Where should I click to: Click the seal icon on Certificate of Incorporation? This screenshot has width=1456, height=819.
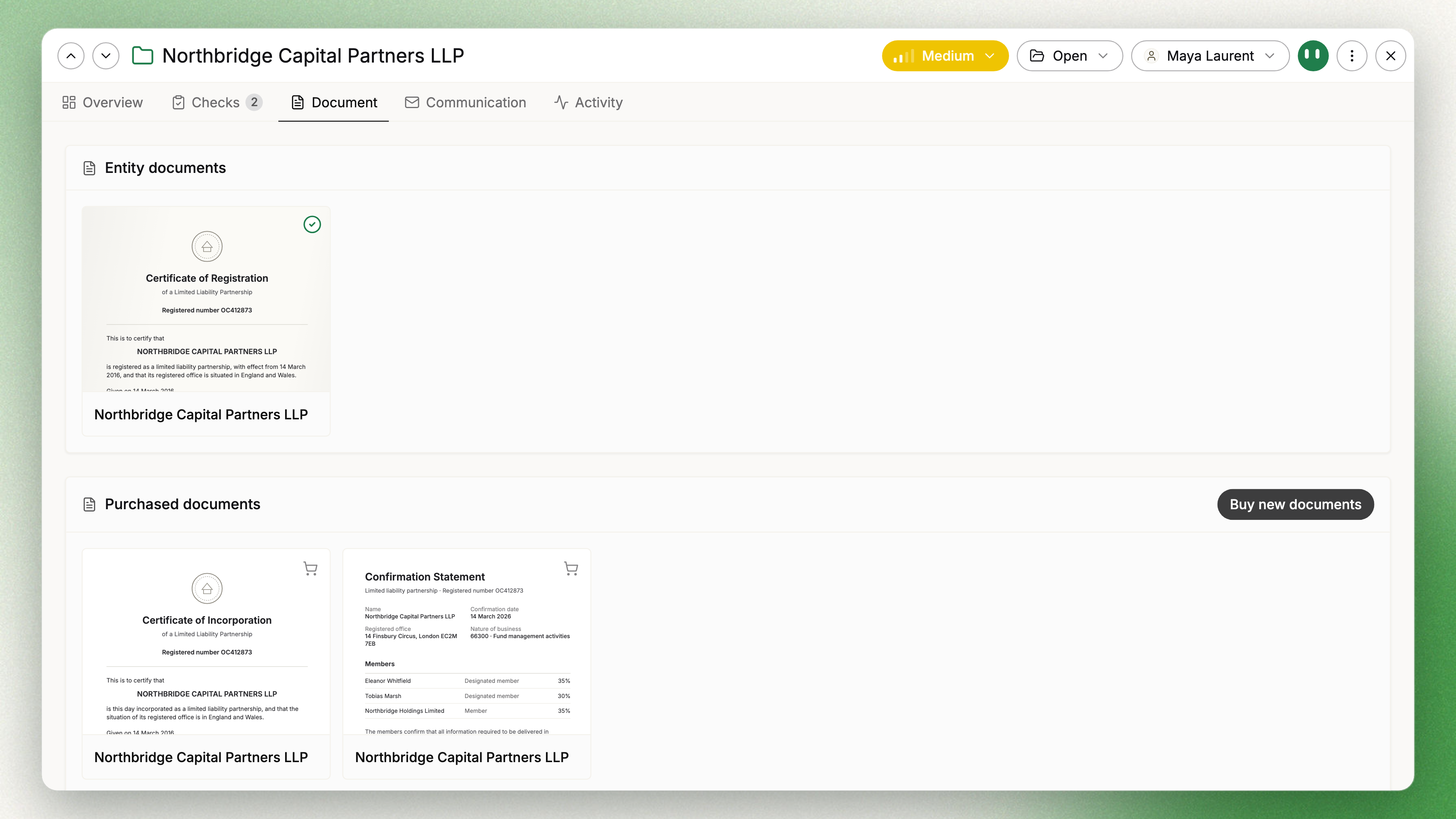tap(207, 588)
